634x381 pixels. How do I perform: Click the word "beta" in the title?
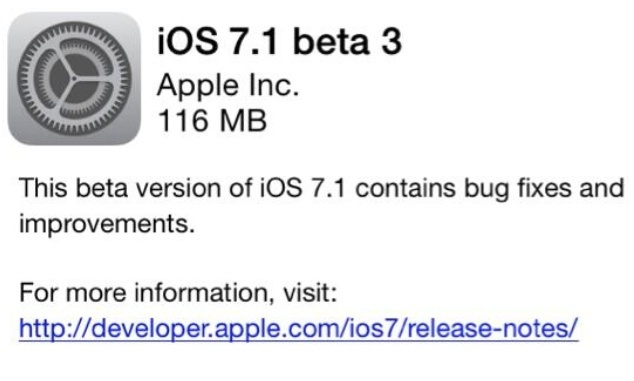click(332, 42)
